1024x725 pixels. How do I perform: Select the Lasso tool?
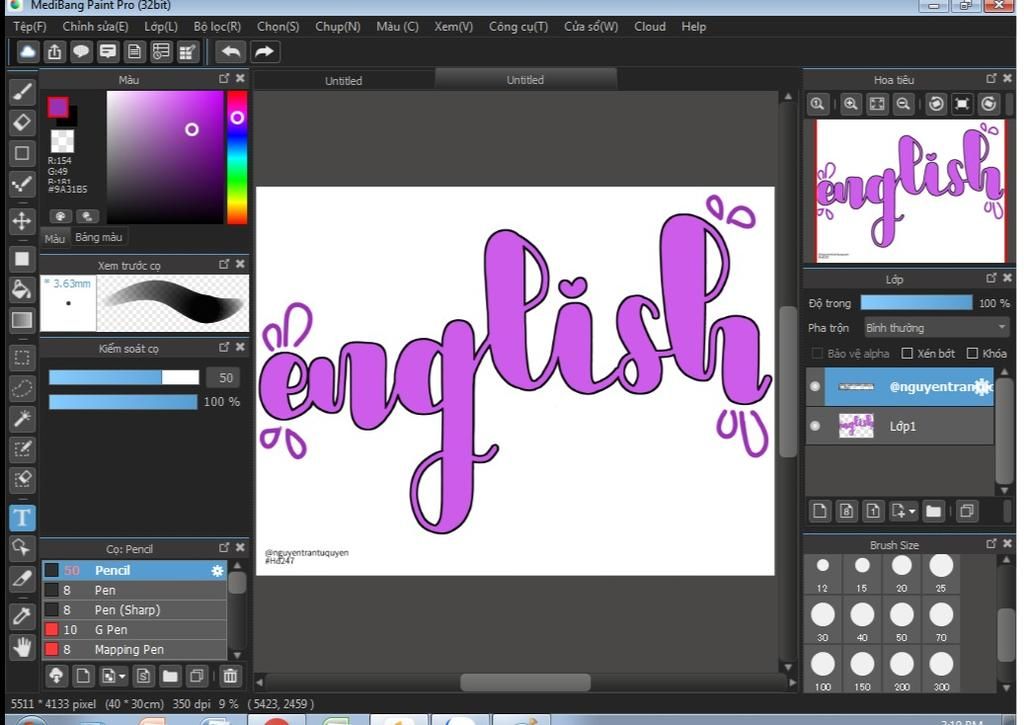tap(22, 388)
